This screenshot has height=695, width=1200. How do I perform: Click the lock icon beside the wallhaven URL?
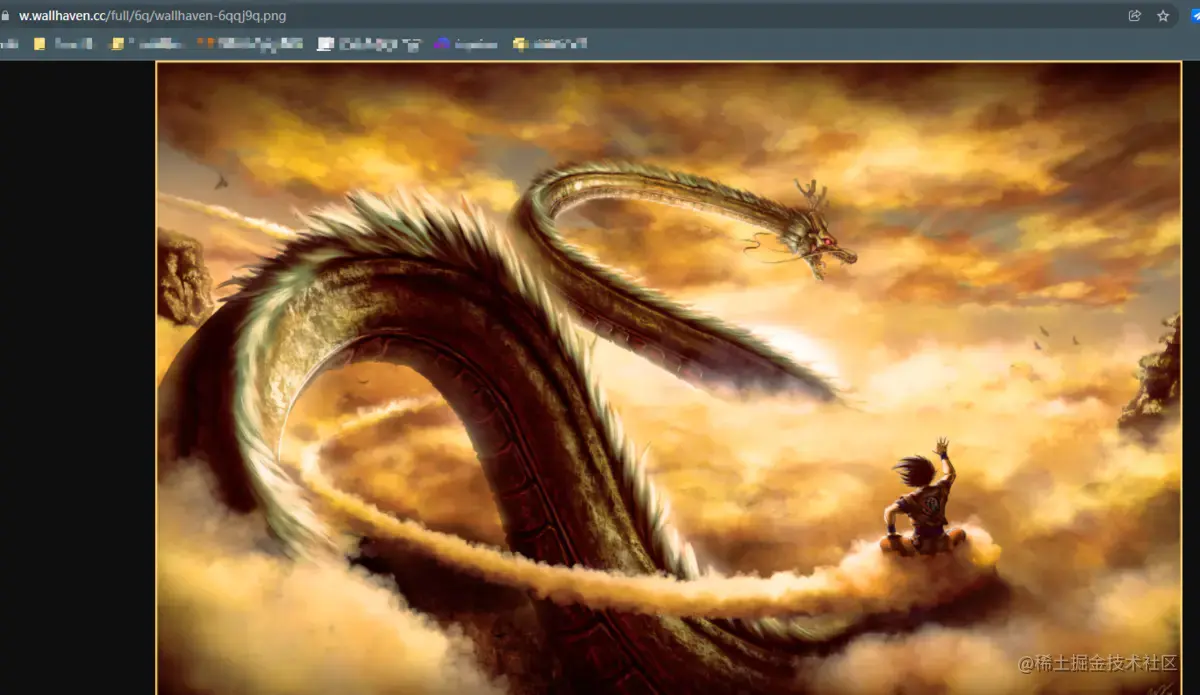[4, 16]
